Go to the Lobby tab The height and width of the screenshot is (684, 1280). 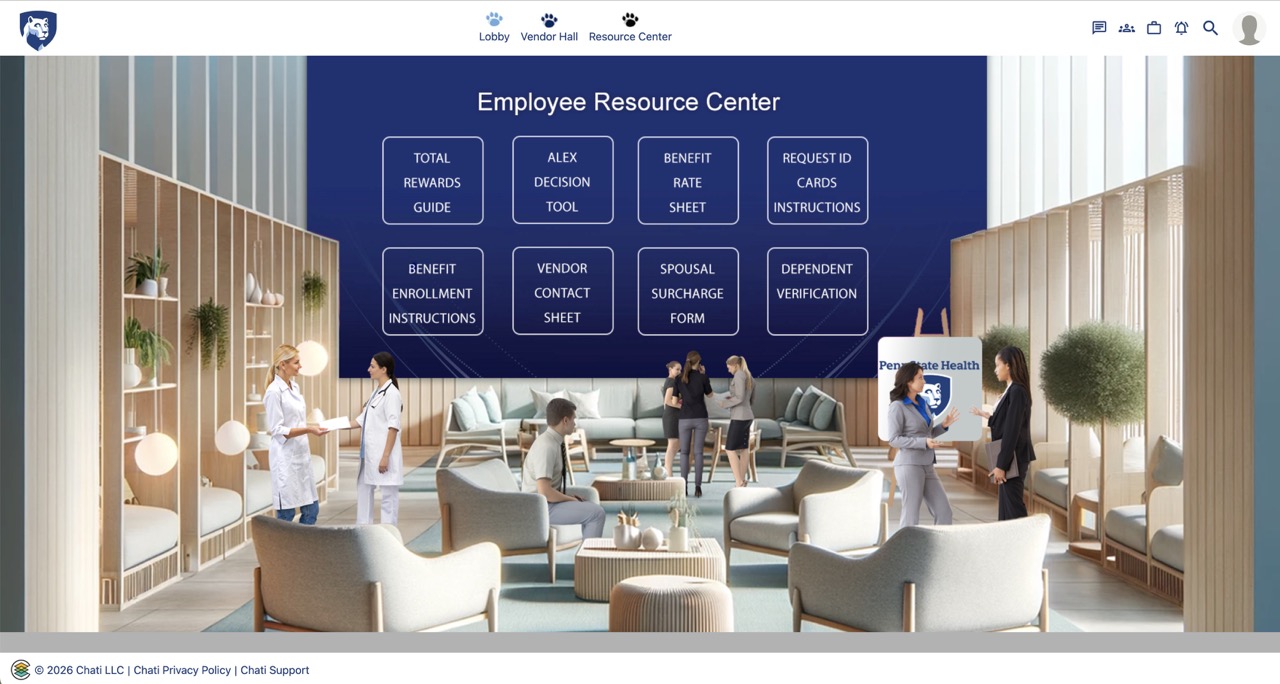pos(494,28)
